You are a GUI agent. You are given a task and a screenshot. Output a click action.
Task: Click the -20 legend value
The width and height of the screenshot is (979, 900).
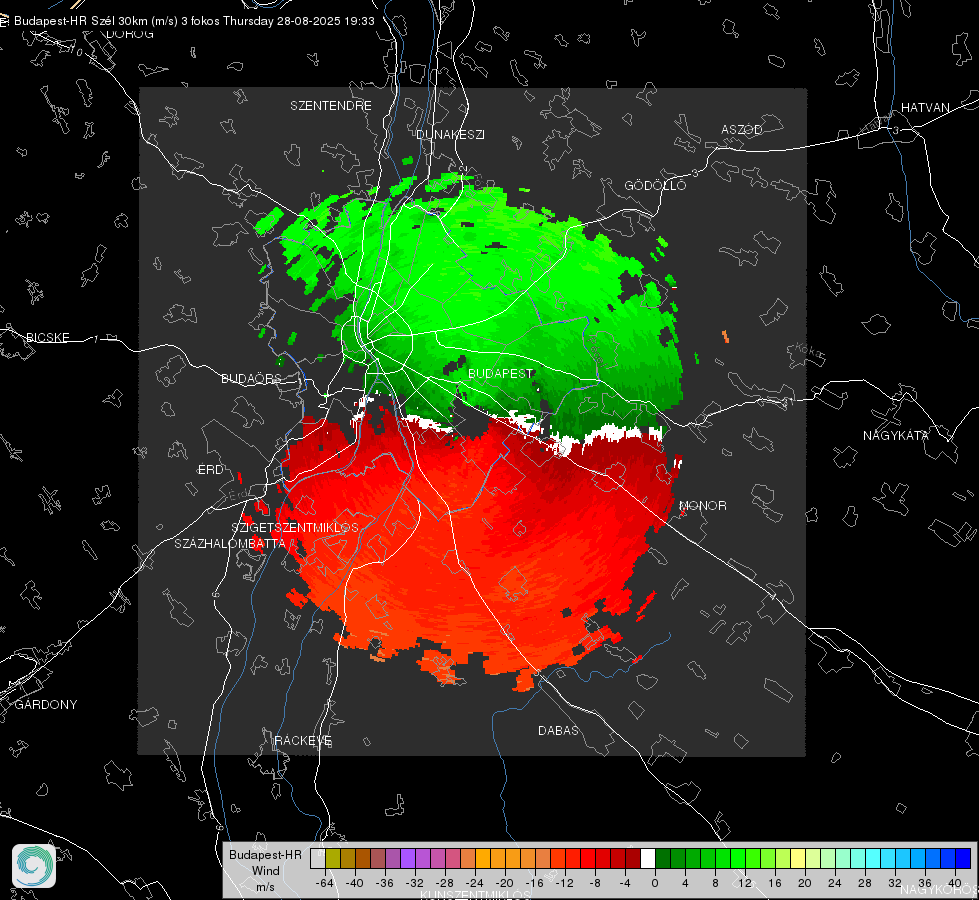coord(504,883)
